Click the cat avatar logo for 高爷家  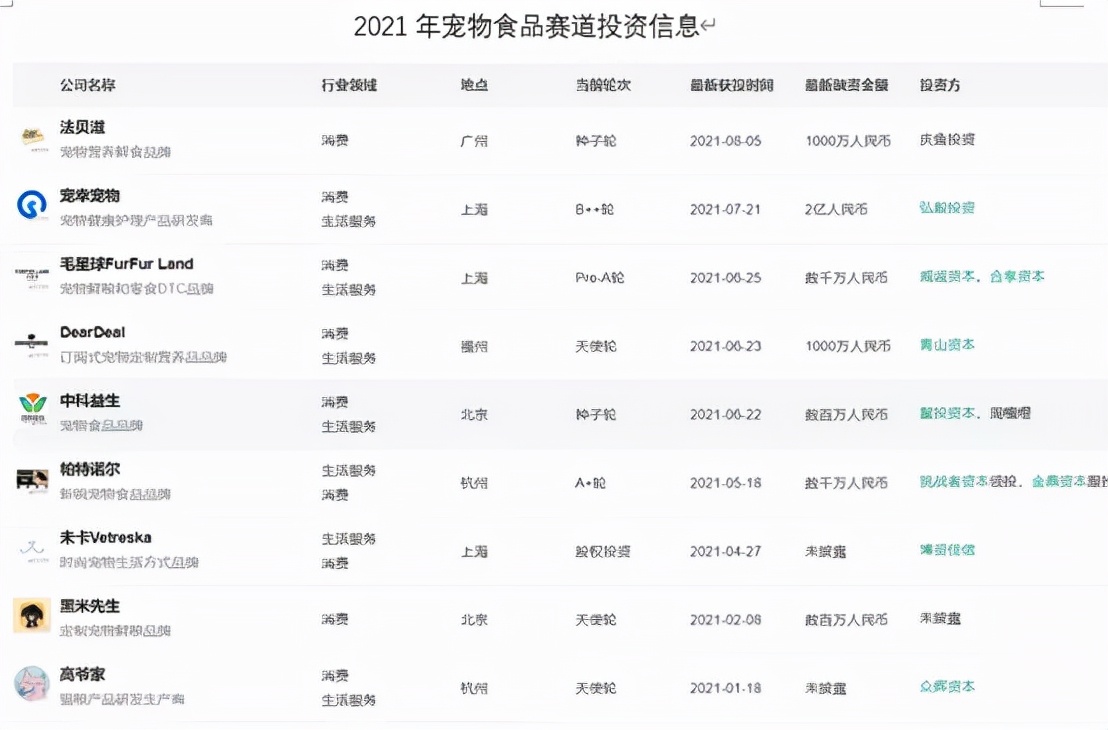click(32, 683)
